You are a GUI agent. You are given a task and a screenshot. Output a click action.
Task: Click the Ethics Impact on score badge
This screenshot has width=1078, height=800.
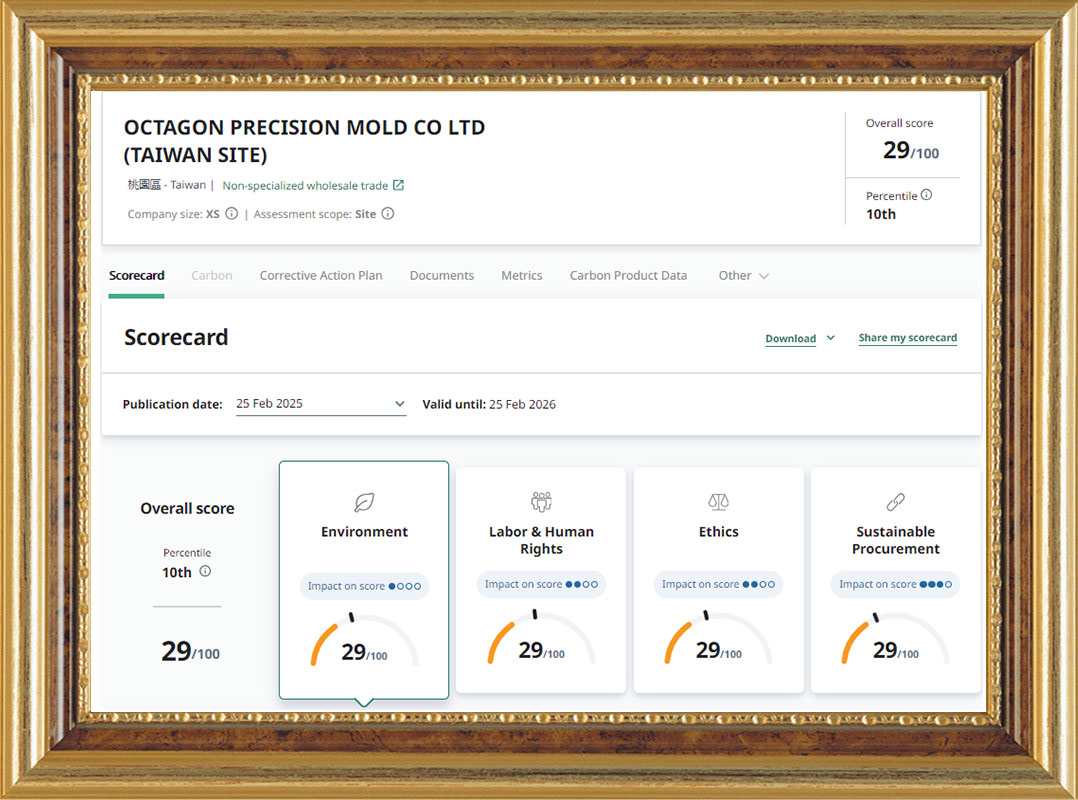point(718,584)
